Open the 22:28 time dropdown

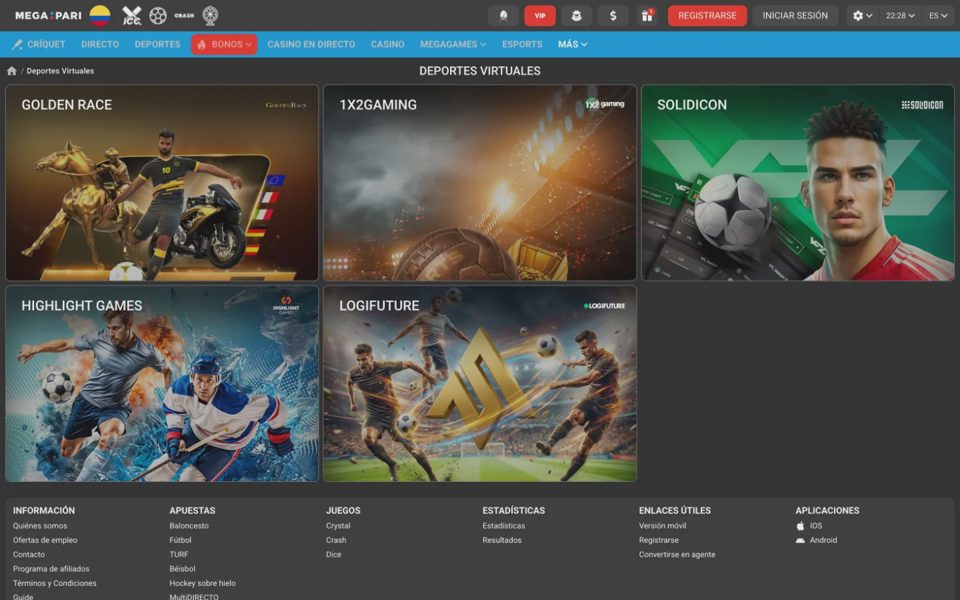[900, 15]
